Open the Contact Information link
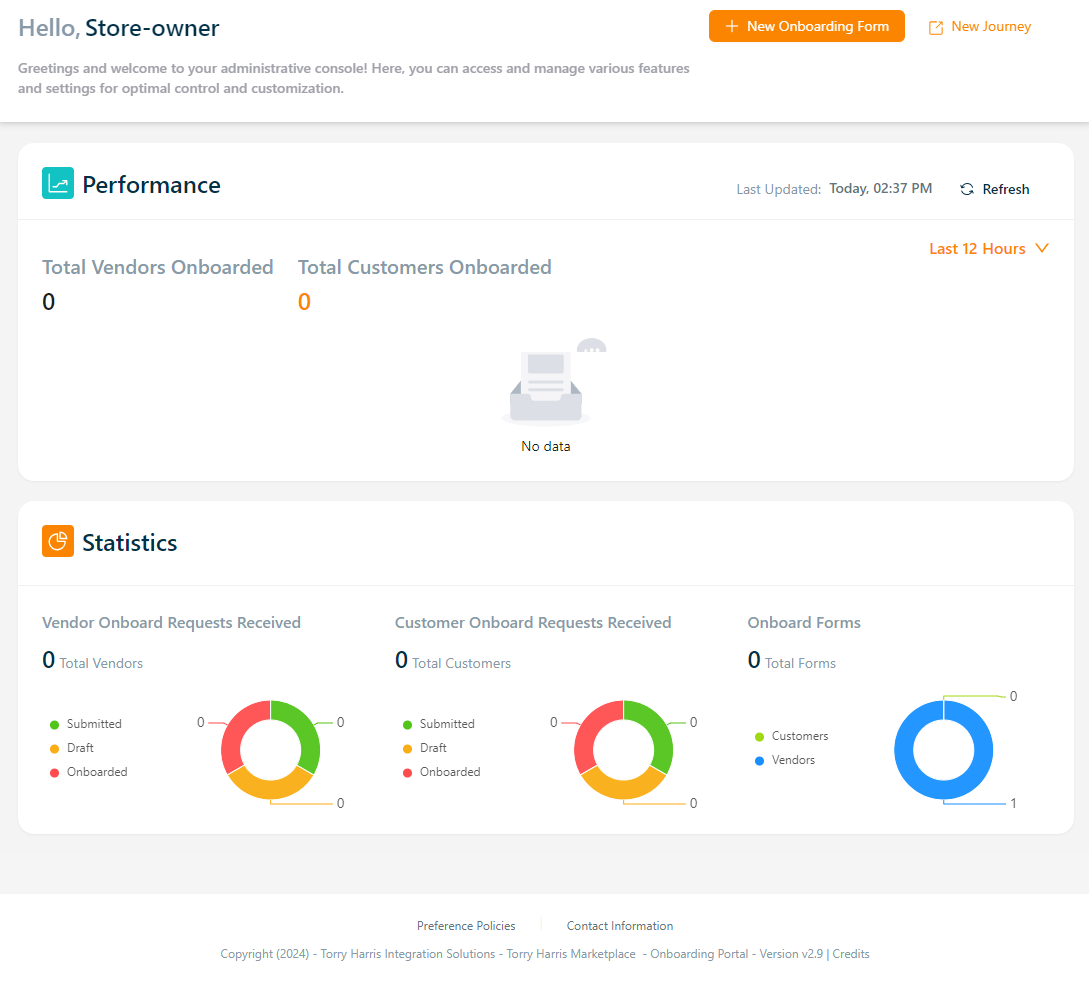 [620, 926]
